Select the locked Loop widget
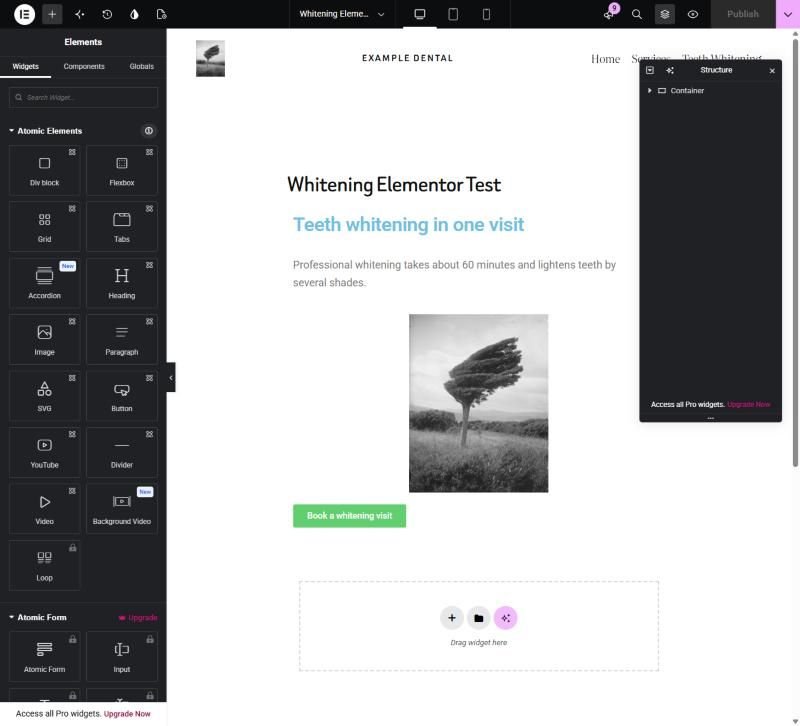The height and width of the screenshot is (726, 800). 44,565
